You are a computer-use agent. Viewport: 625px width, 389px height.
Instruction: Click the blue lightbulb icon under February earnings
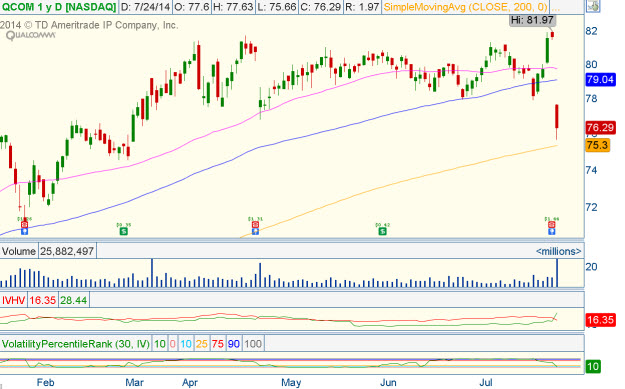coord(25,231)
